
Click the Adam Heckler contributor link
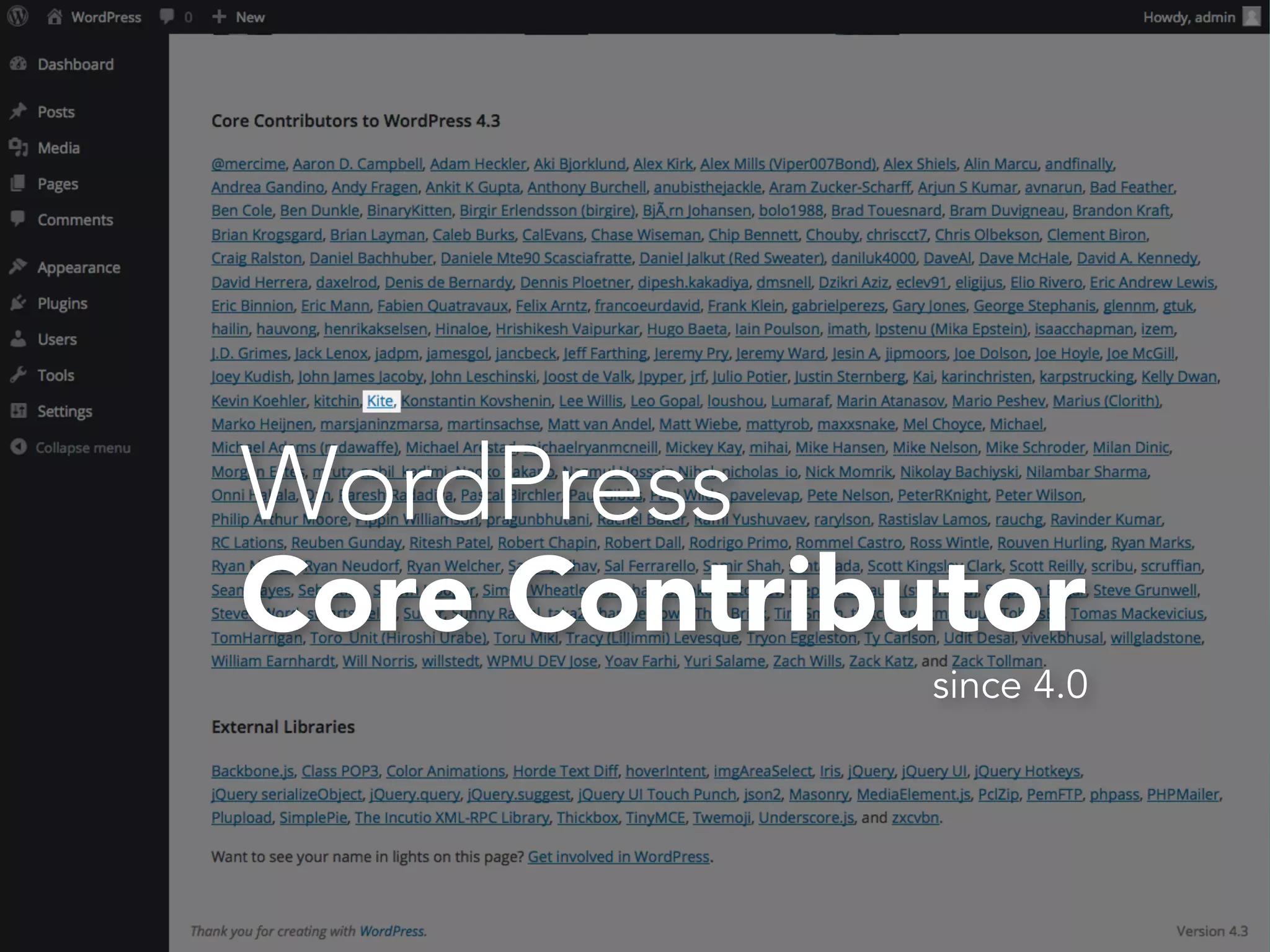pyautogui.click(x=478, y=164)
